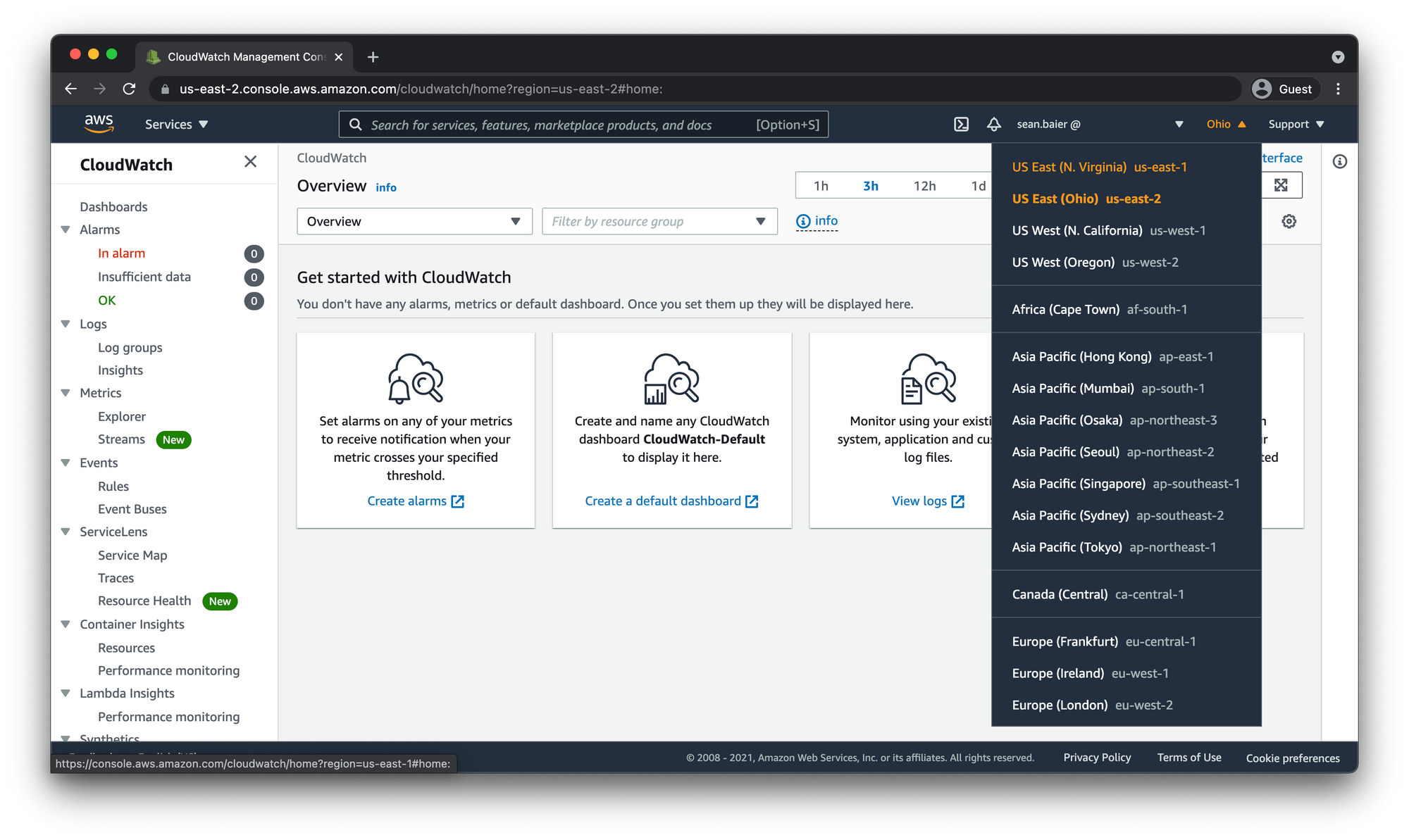Screen dimensions: 1409x840
Task: Close the CloudWatch navigation sidebar
Action: click(x=250, y=162)
